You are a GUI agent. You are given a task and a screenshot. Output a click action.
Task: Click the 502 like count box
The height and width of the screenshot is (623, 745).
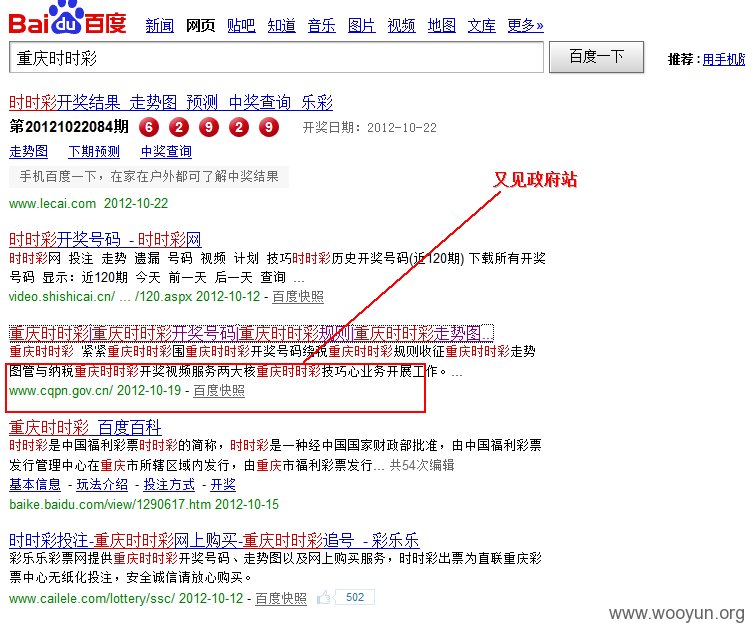(354, 597)
